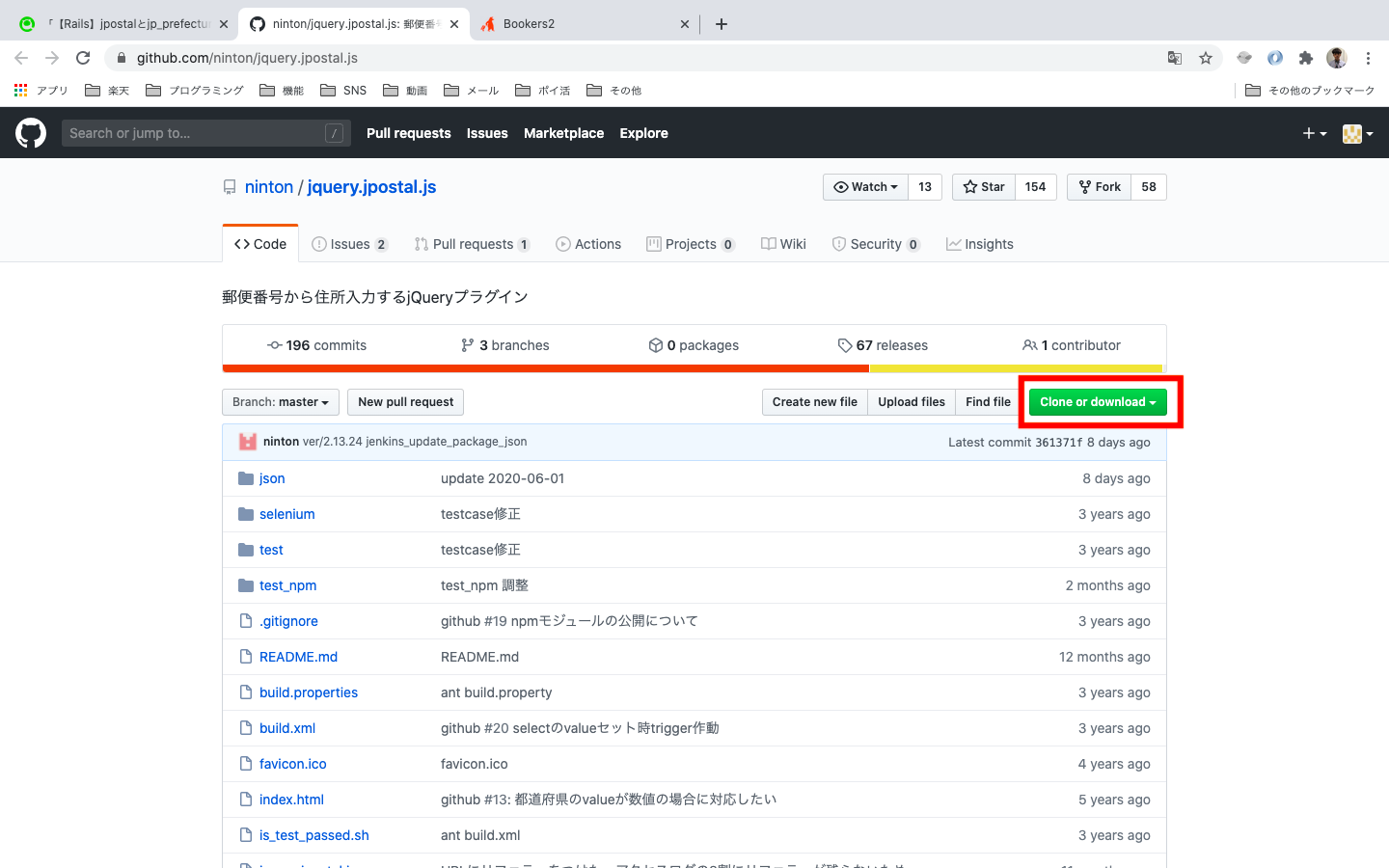
Task: Open the Wiki tab
Action: pos(783,244)
